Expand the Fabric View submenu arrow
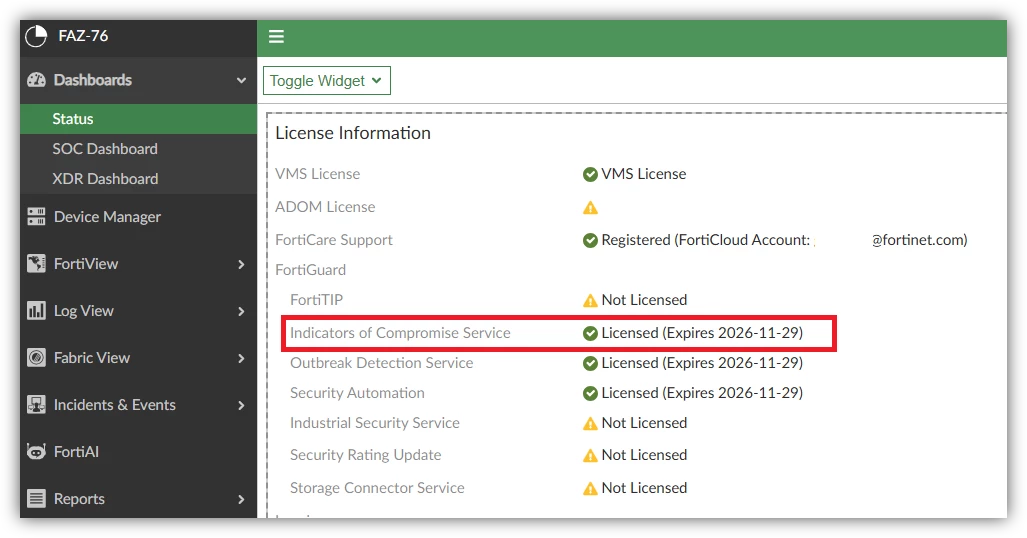Screen dimensions: 1027x538 pos(241,358)
